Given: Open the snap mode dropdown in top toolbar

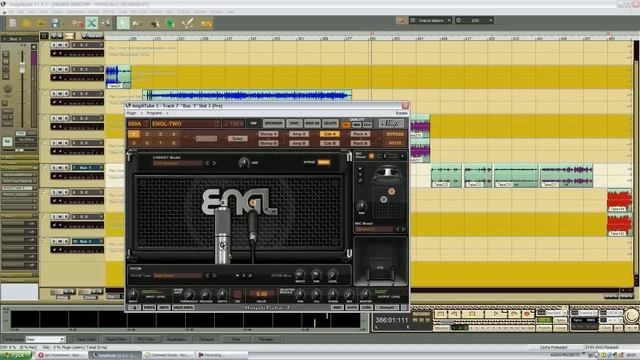Looking at the screenshot, I should [x=430, y=20].
